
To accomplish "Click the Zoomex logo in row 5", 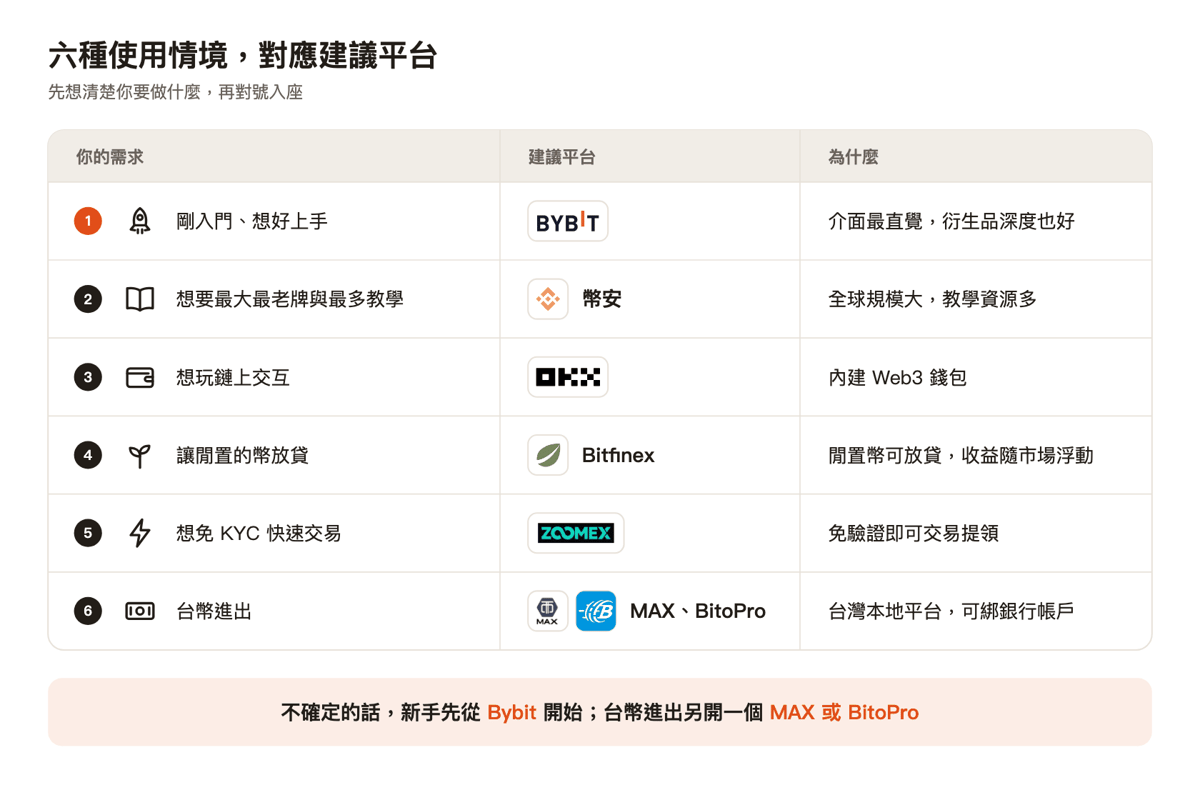I will tap(575, 533).
